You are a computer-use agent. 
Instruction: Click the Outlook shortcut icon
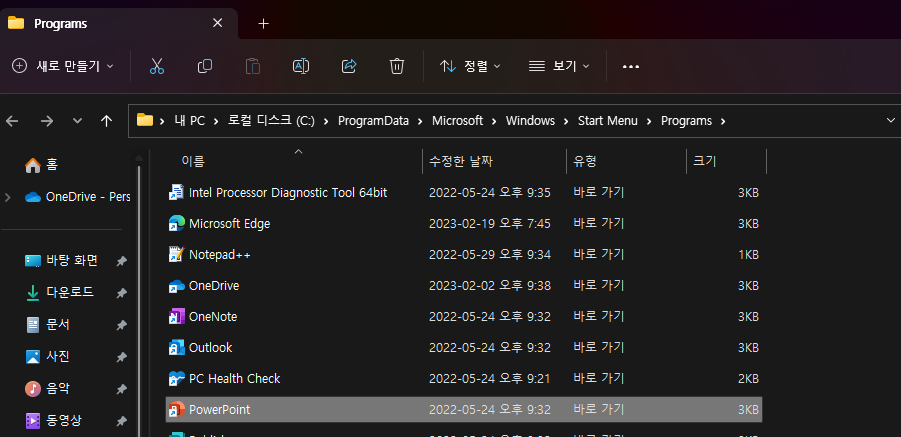click(x=176, y=347)
